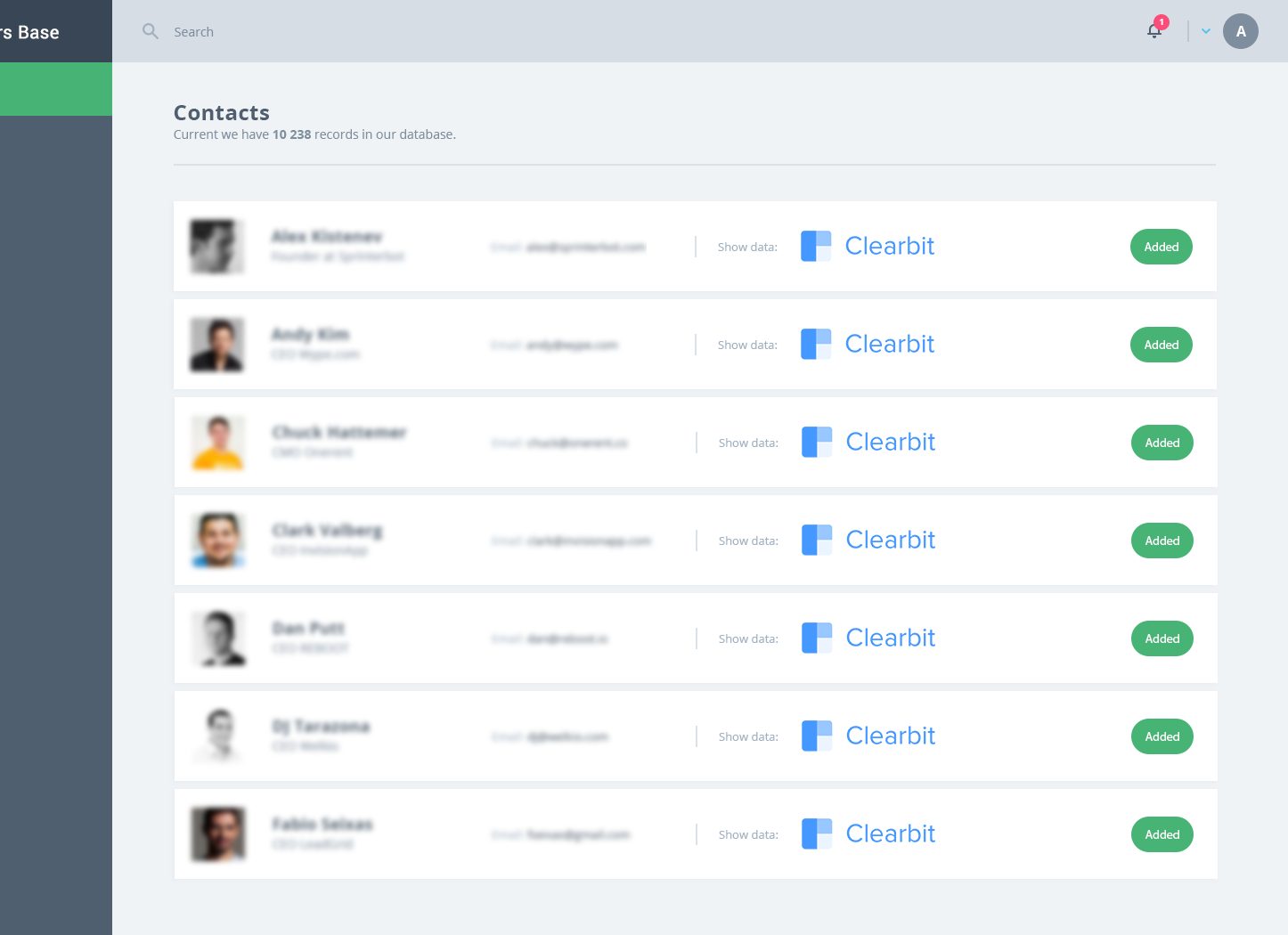Expand the account dropdown chevron
This screenshot has width=1288, height=935.
coord(1206,31)
